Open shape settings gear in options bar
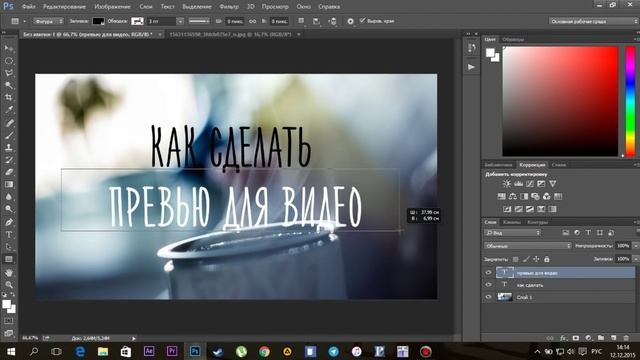Image resolution: width=640 pixels, height=360 pixels. 350,21
